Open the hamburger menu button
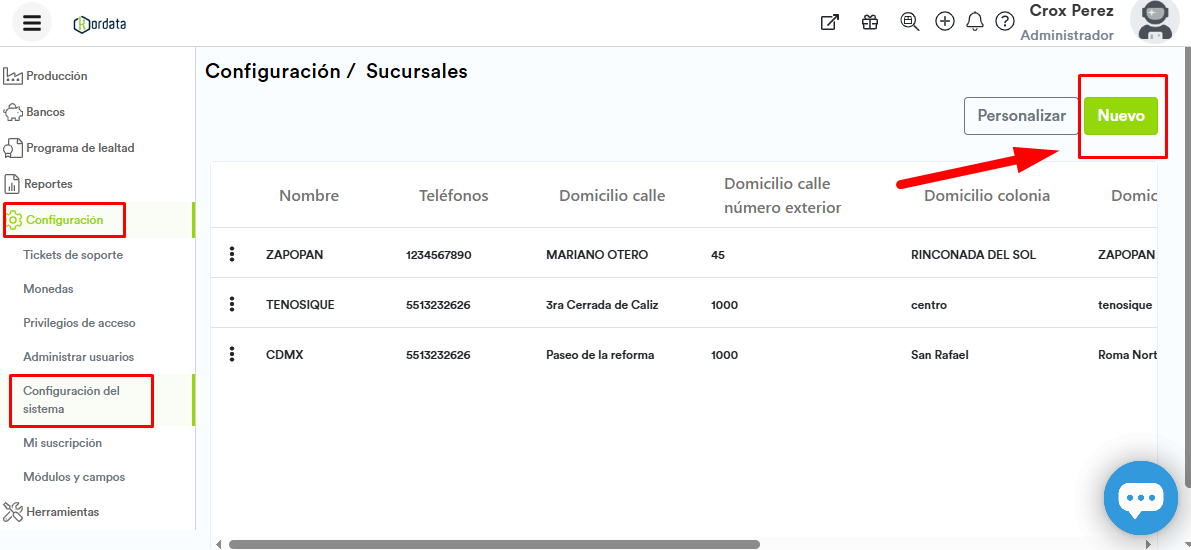Screen dimensions: 1191x550 [x=32, y=23]
